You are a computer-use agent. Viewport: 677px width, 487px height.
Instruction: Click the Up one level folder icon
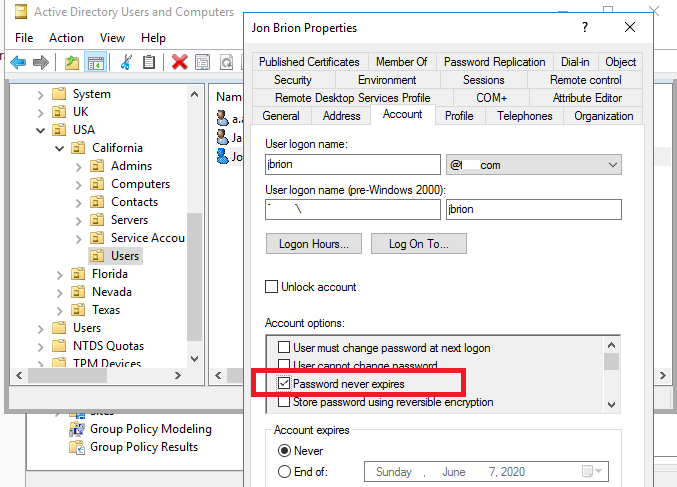[72, 63]
